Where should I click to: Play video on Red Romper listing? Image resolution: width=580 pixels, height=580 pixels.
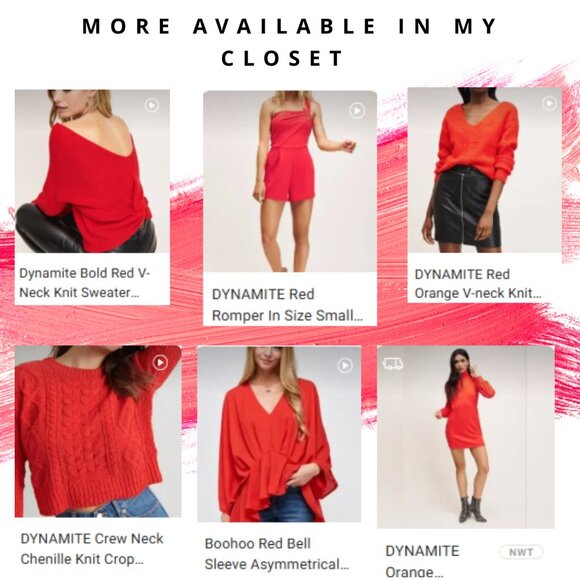pyautogui.click(x=357, y=111)
